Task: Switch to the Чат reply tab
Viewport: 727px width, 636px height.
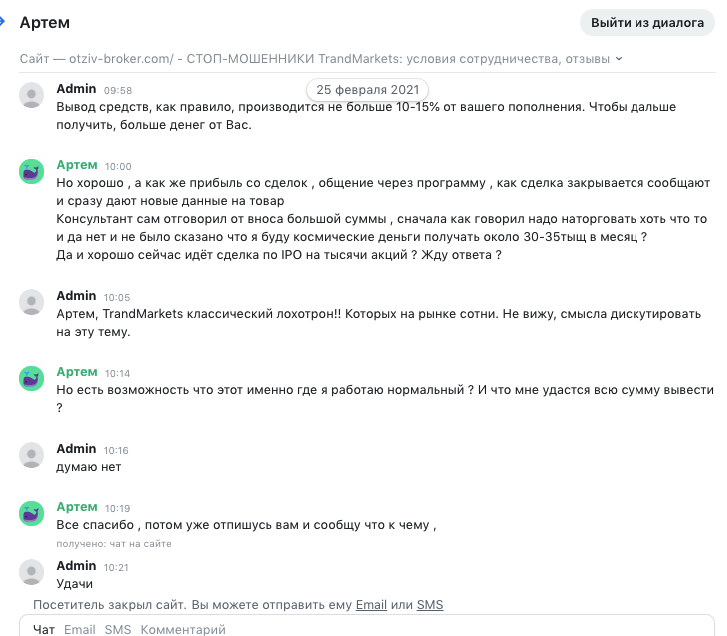Action: click(44, 630)
